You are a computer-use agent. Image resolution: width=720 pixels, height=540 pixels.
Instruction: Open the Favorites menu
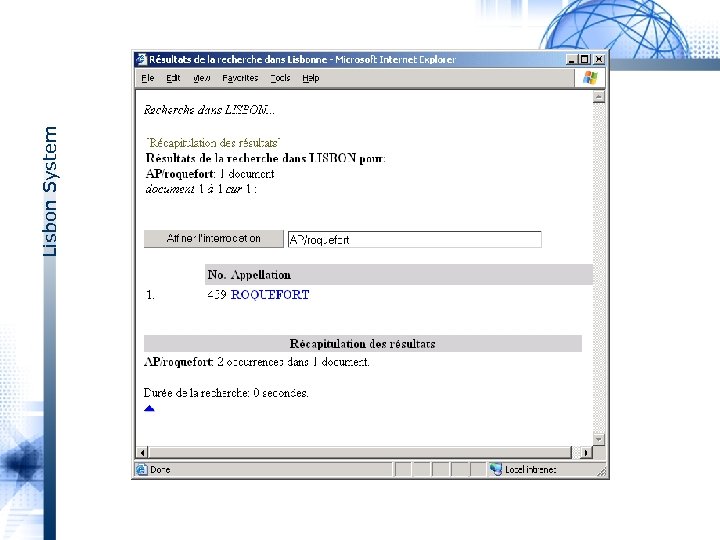(x=240, y=78)
